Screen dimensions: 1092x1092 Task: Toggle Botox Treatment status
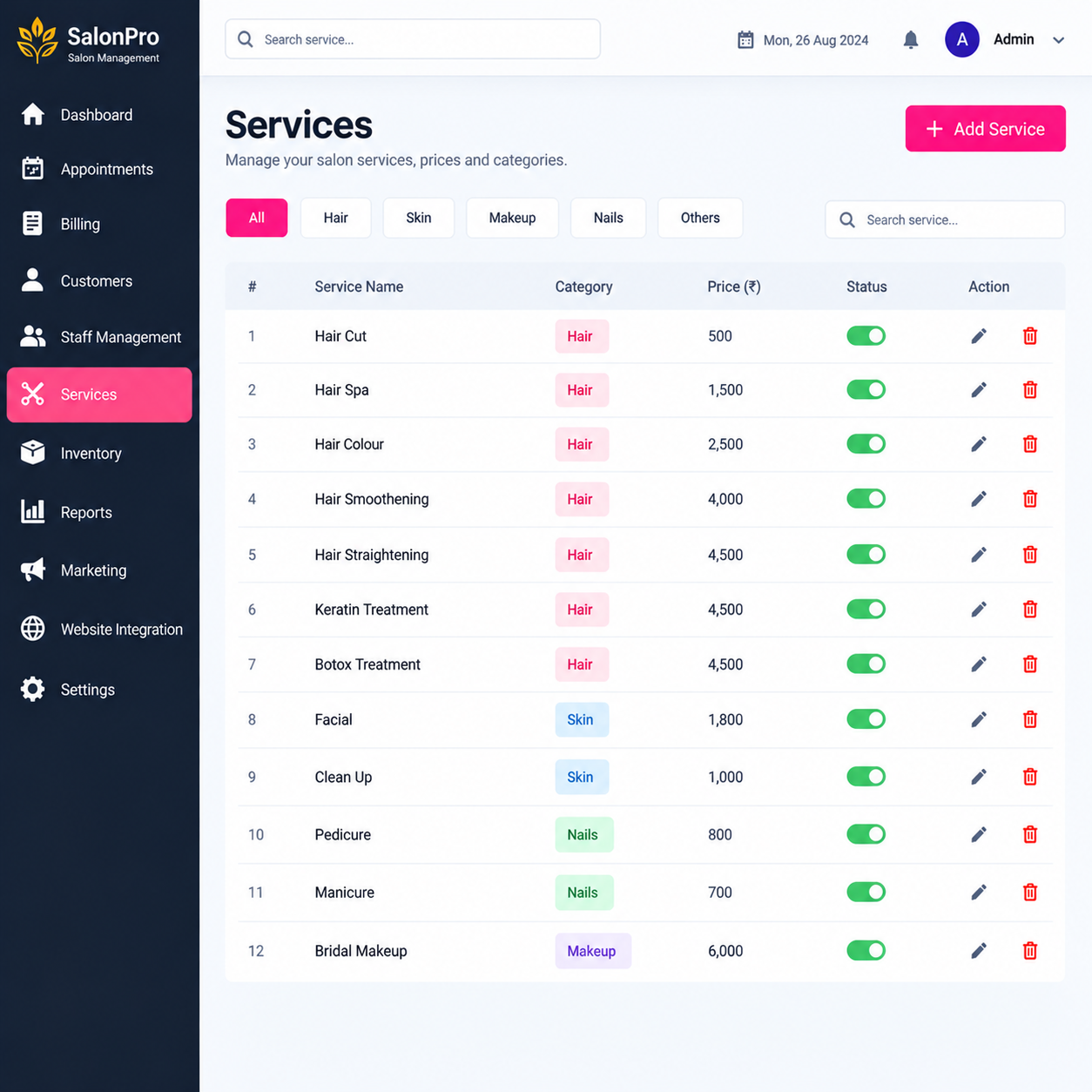pyautogui.click(x=866, y=664)
